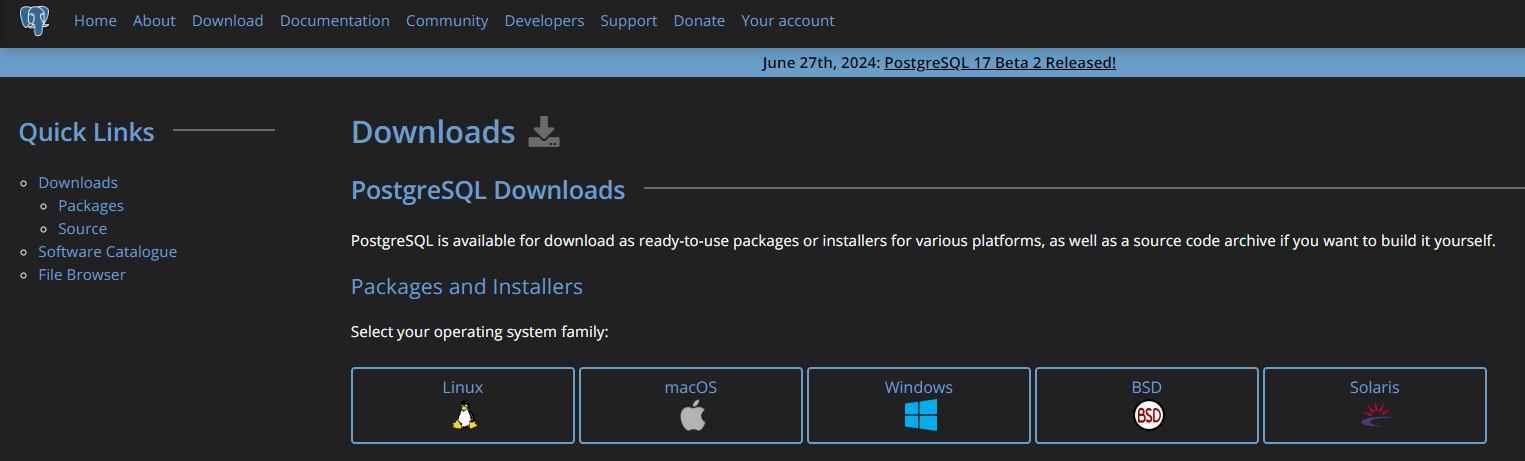
Task: Open Support in the top navigation
Action: [629, 20]
